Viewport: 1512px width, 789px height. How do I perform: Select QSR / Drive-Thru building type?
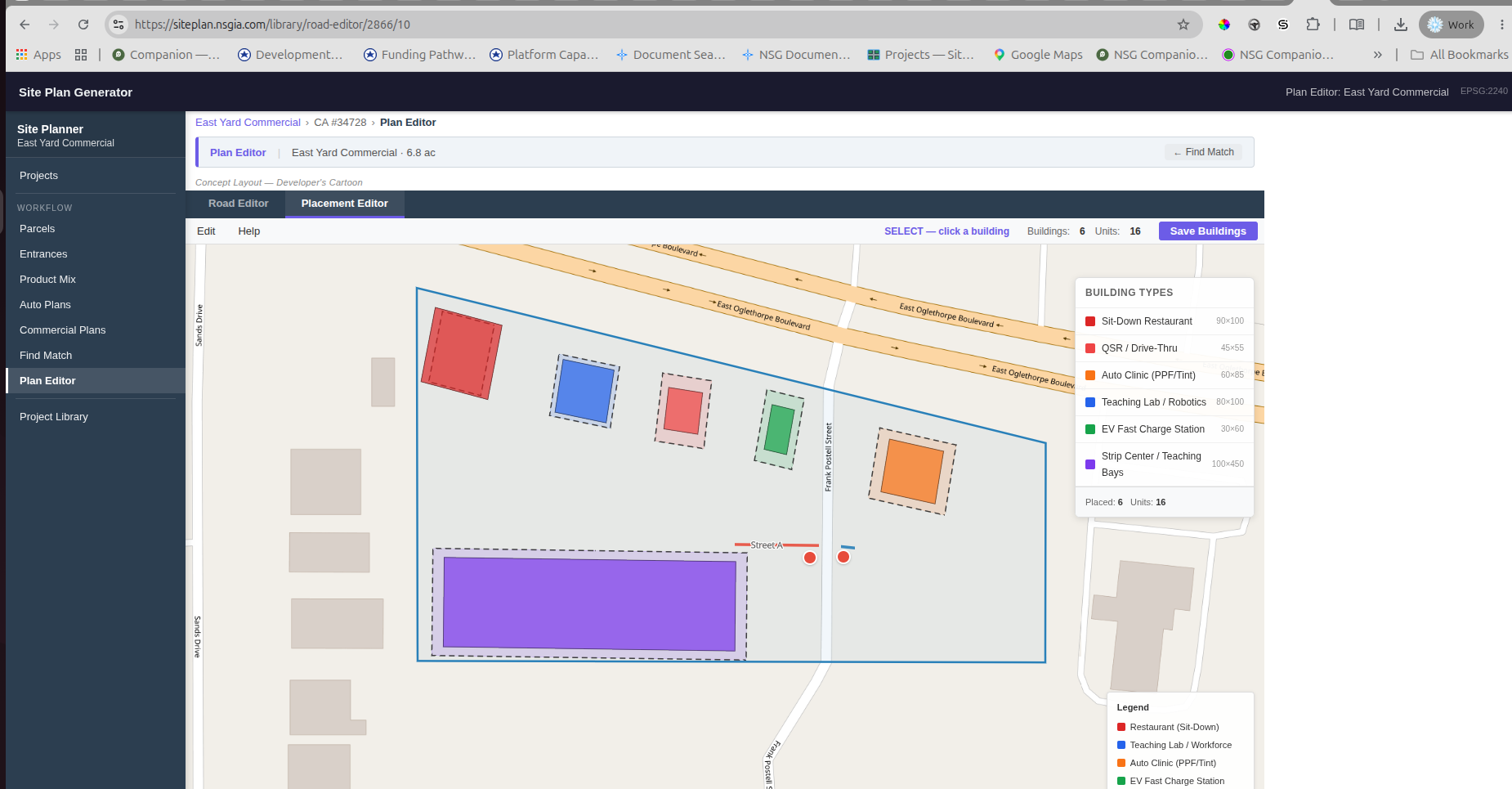click(x=1165, y=348)
